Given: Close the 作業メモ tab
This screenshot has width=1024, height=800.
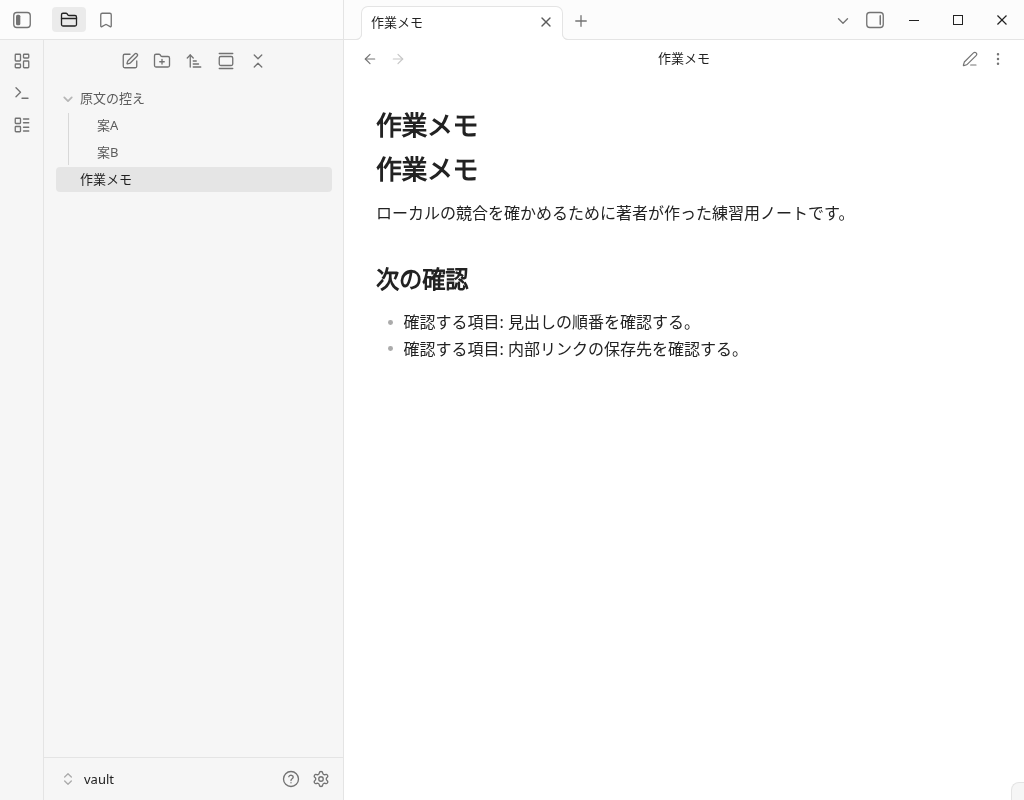Looking at the screenshot, I should tap(546, 22).
